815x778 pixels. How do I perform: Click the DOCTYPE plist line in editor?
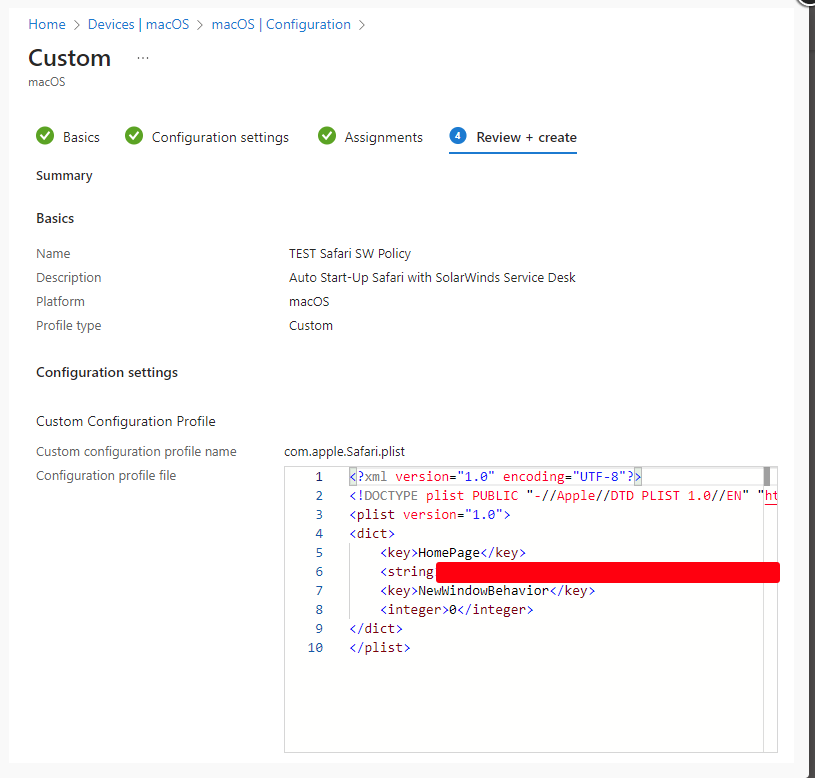tap(563, 496)
